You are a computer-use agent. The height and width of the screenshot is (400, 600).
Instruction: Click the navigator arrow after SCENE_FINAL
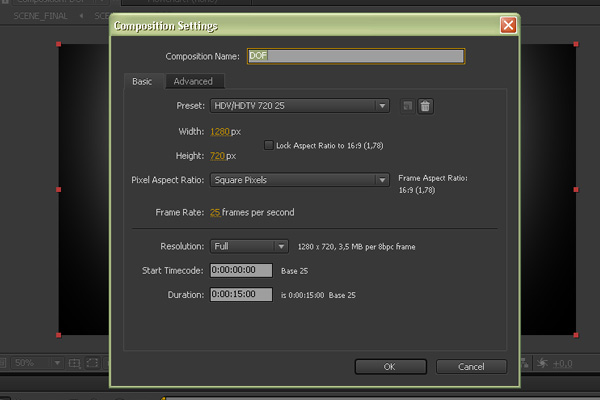(x=82, y=16)
